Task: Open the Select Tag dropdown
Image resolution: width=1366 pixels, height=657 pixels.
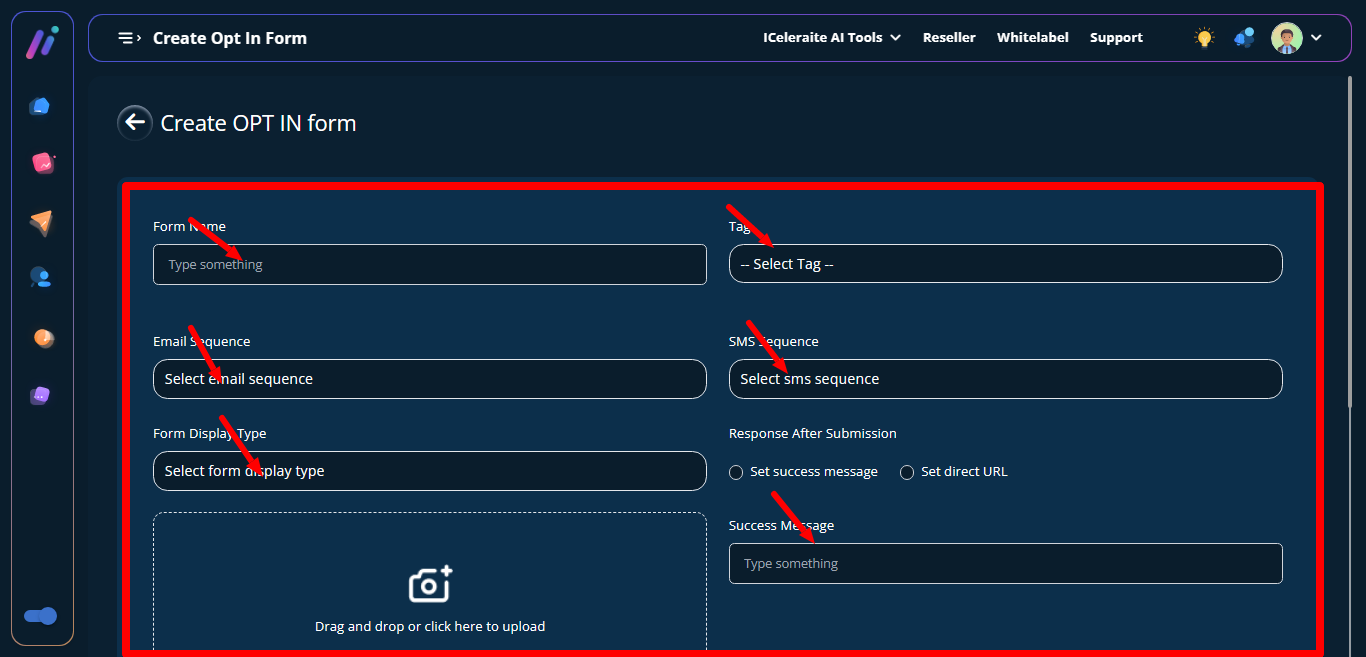Action: (x=1005, y=264)
